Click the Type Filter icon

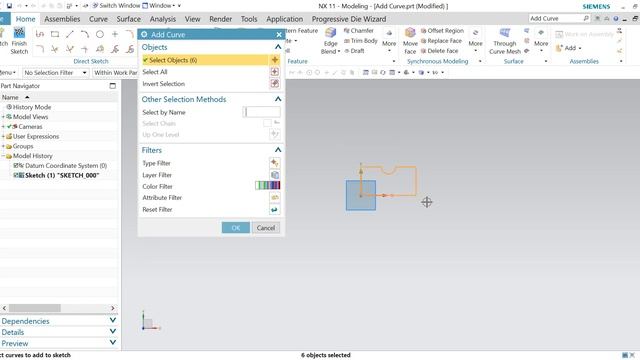pyautogui.click(x=275, y=163)
